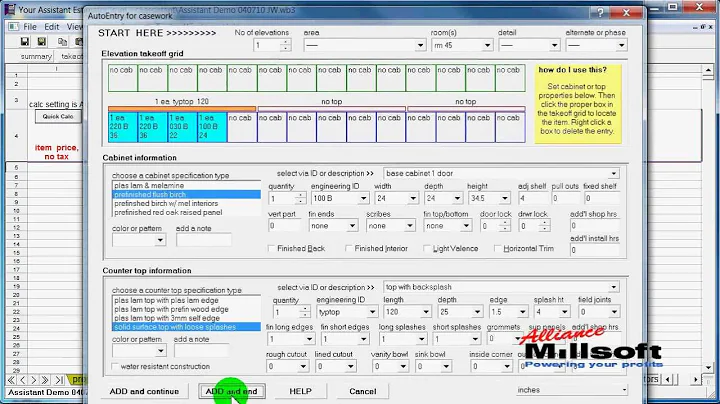
Task: Open the alternate or phase dropdown
Action: [621, 45]
